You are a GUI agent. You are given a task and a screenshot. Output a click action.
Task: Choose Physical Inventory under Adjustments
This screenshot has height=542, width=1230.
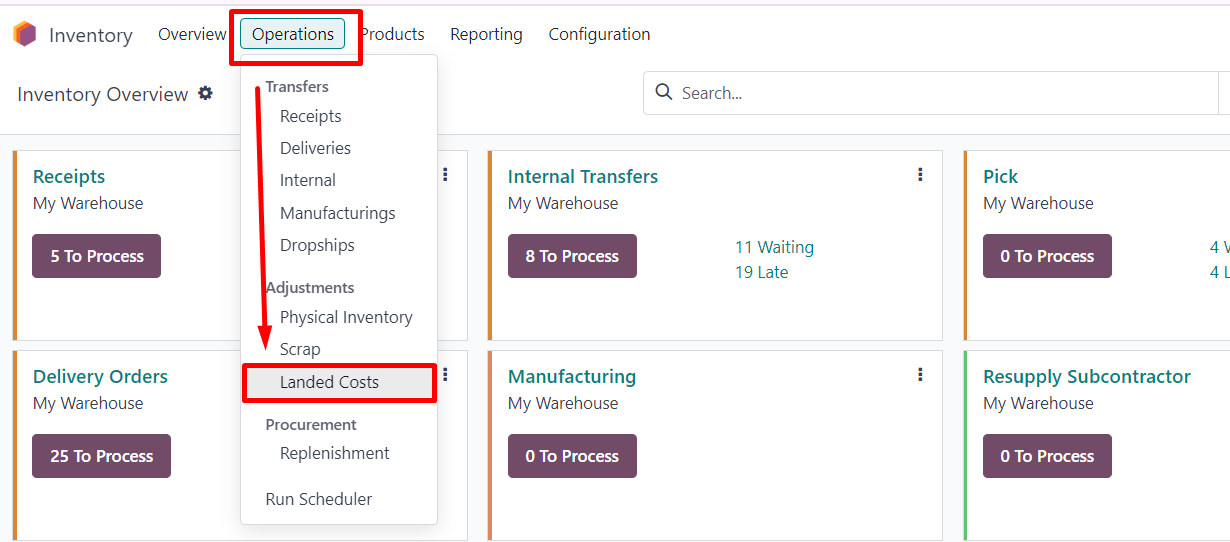tap(346, 317)
